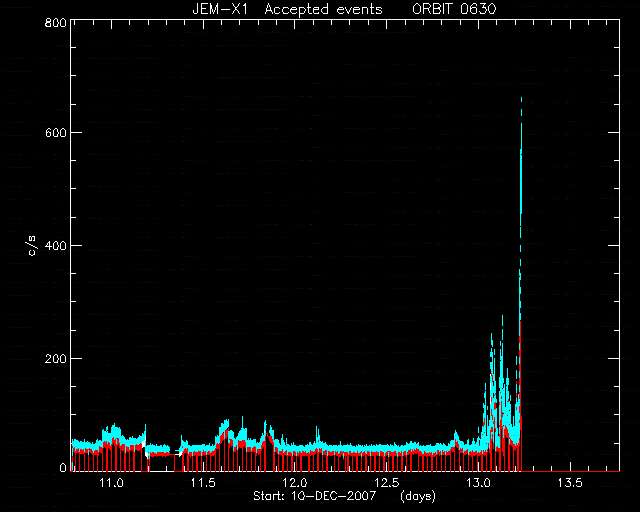Click the Start: 10-DEC-2007 date label

coord(314,496)
